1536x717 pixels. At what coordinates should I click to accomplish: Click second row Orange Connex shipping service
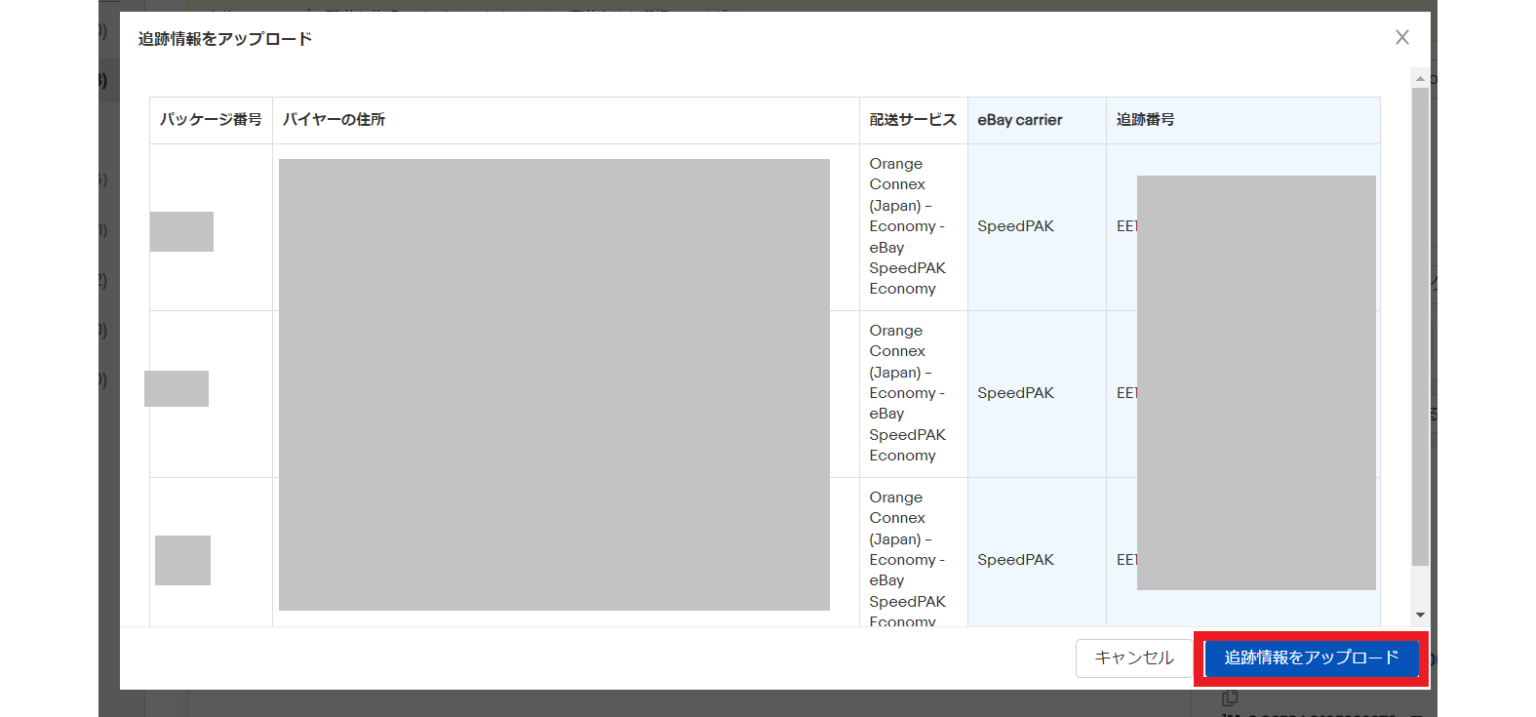point(907,393)
